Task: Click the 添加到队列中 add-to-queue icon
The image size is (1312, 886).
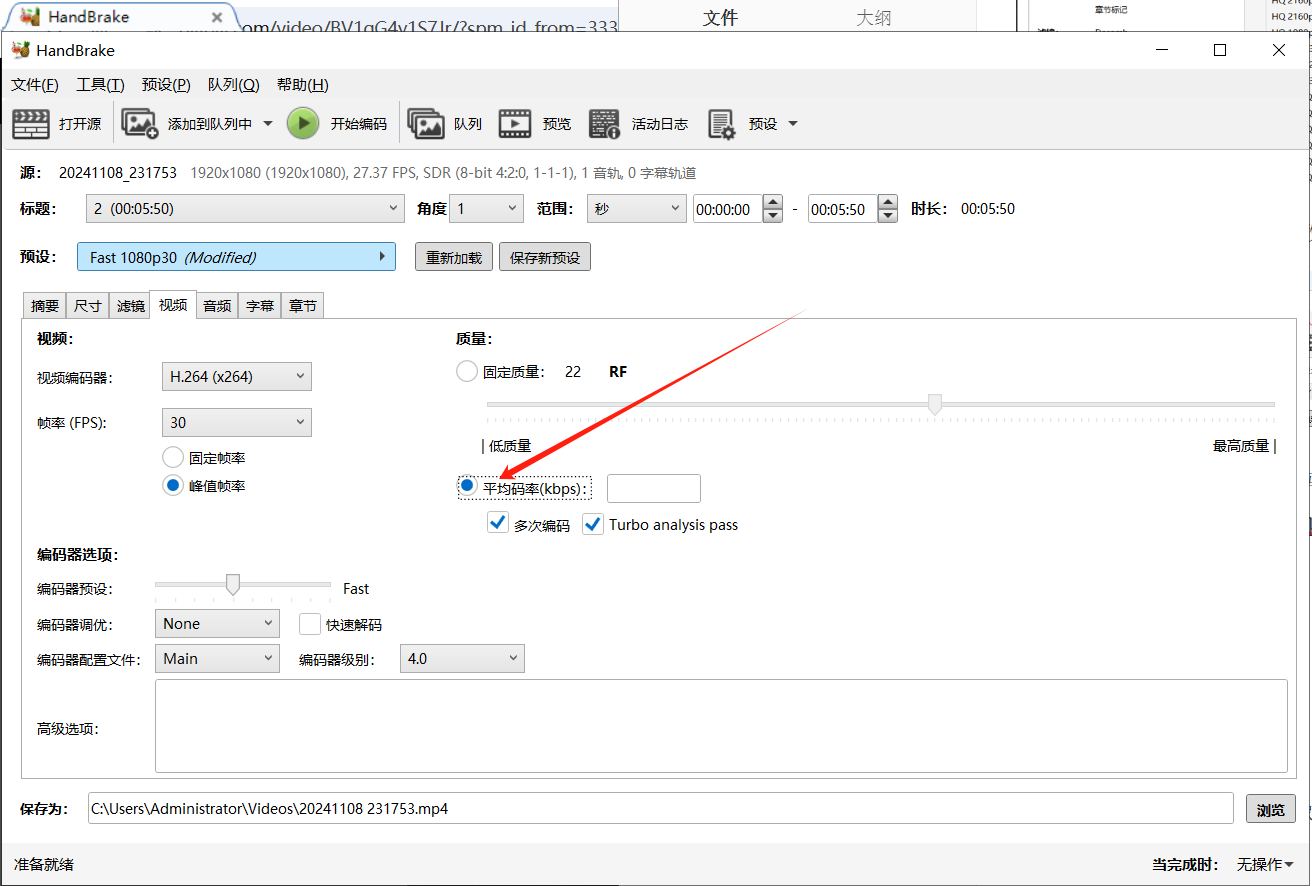Action: (x=140, y=124)
